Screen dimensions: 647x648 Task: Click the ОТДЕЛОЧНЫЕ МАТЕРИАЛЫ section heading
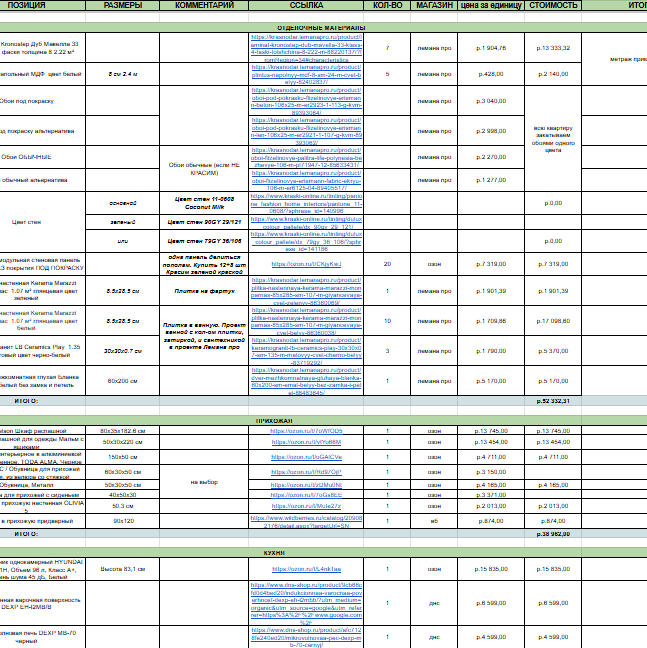[x=321, y=28]
